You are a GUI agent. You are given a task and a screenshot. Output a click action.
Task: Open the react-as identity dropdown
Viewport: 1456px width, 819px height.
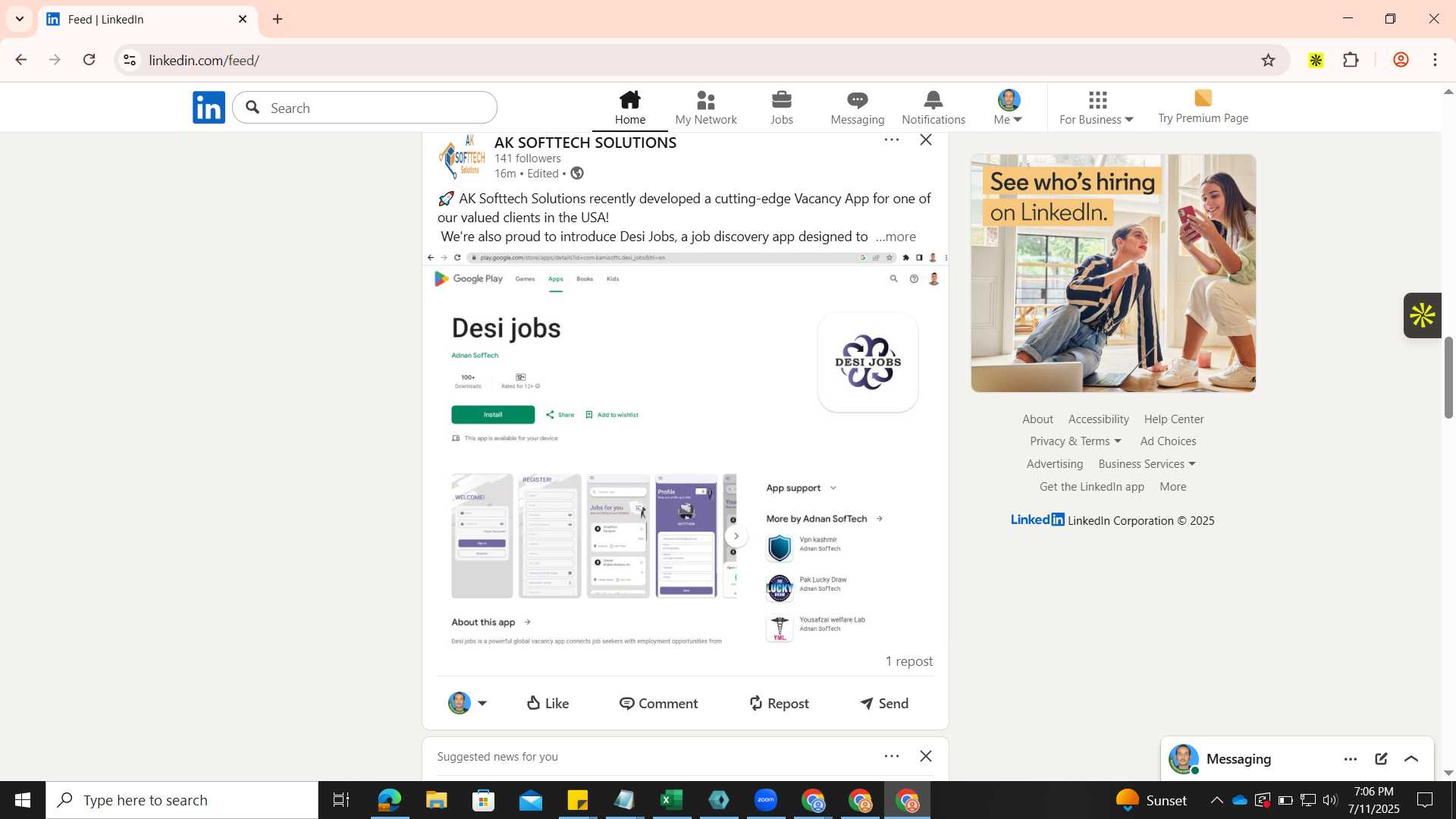click(x=467, y=703)
